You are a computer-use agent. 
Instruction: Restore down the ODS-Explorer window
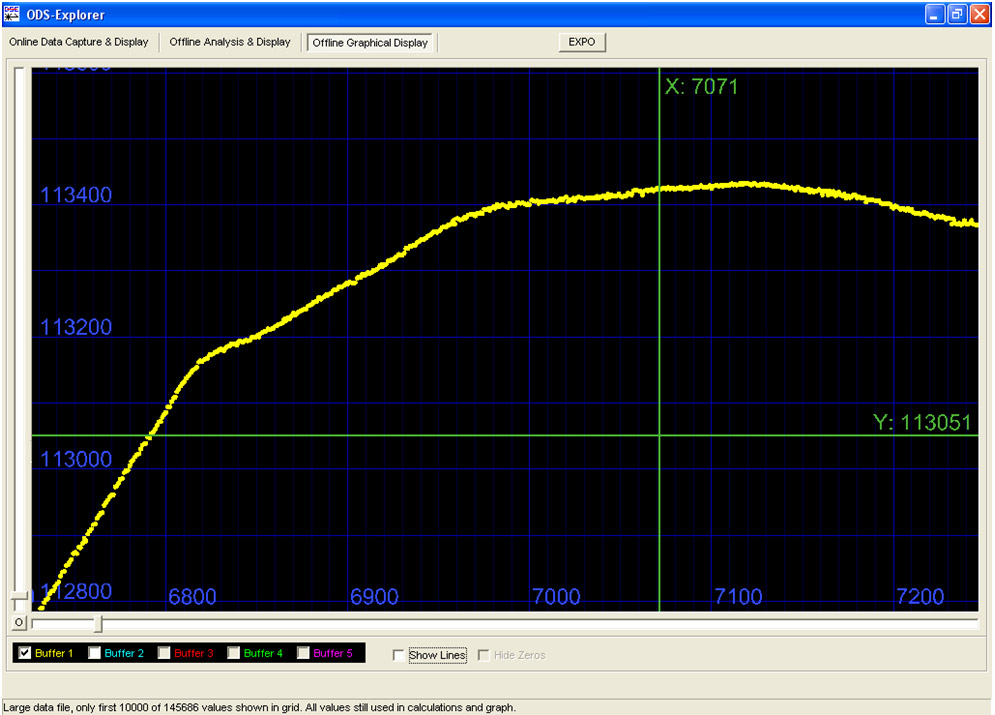click(x=956, y=14)
